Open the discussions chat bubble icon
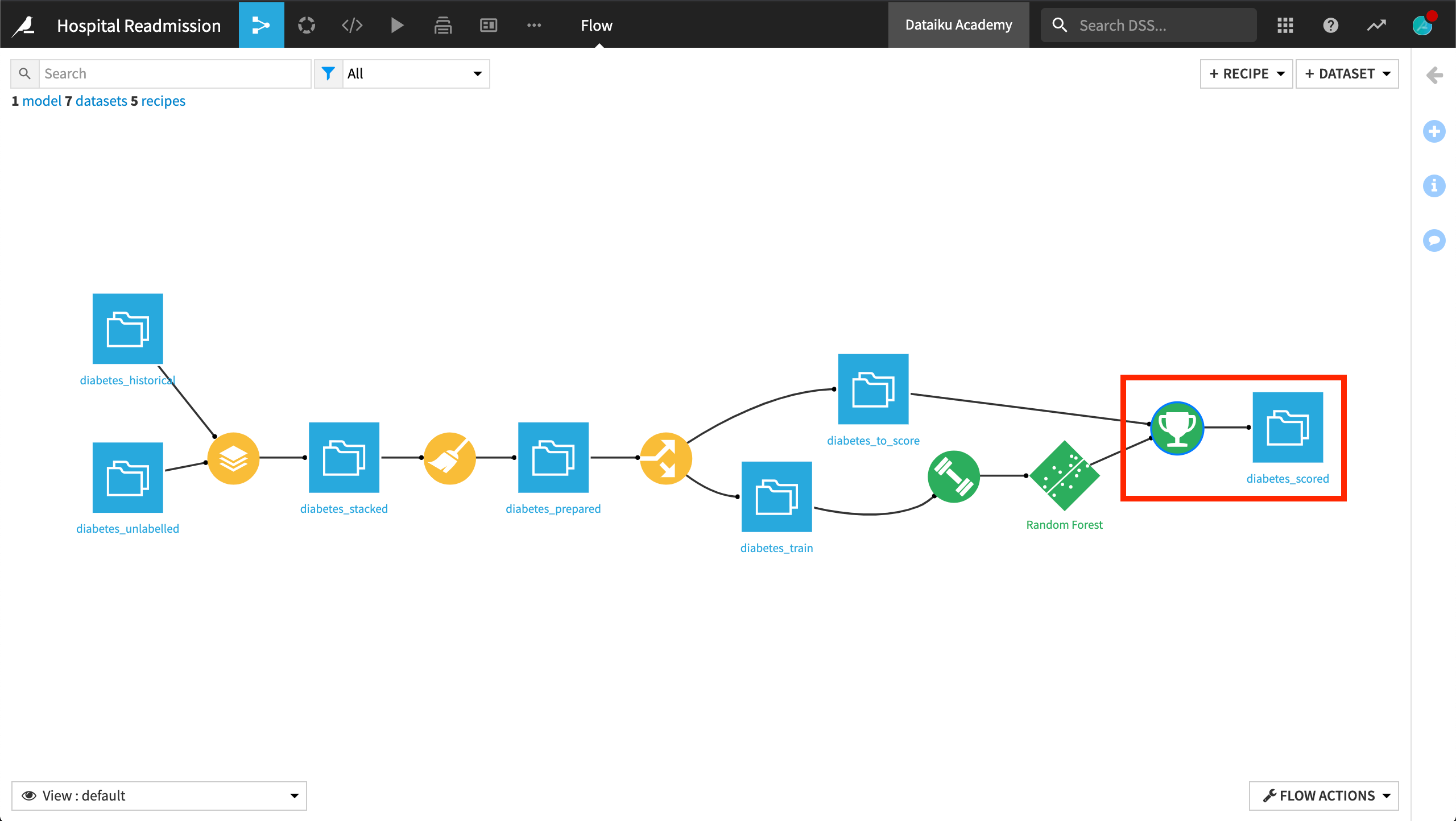The image size is (1456, 821). click(1434, 240)
